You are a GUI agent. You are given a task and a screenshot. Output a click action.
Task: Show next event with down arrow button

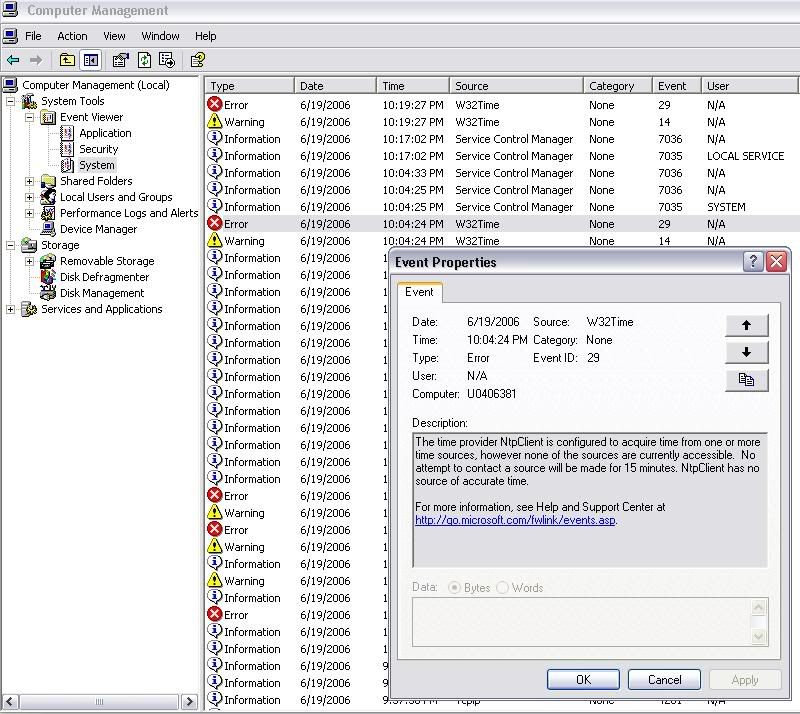point(746,352)
